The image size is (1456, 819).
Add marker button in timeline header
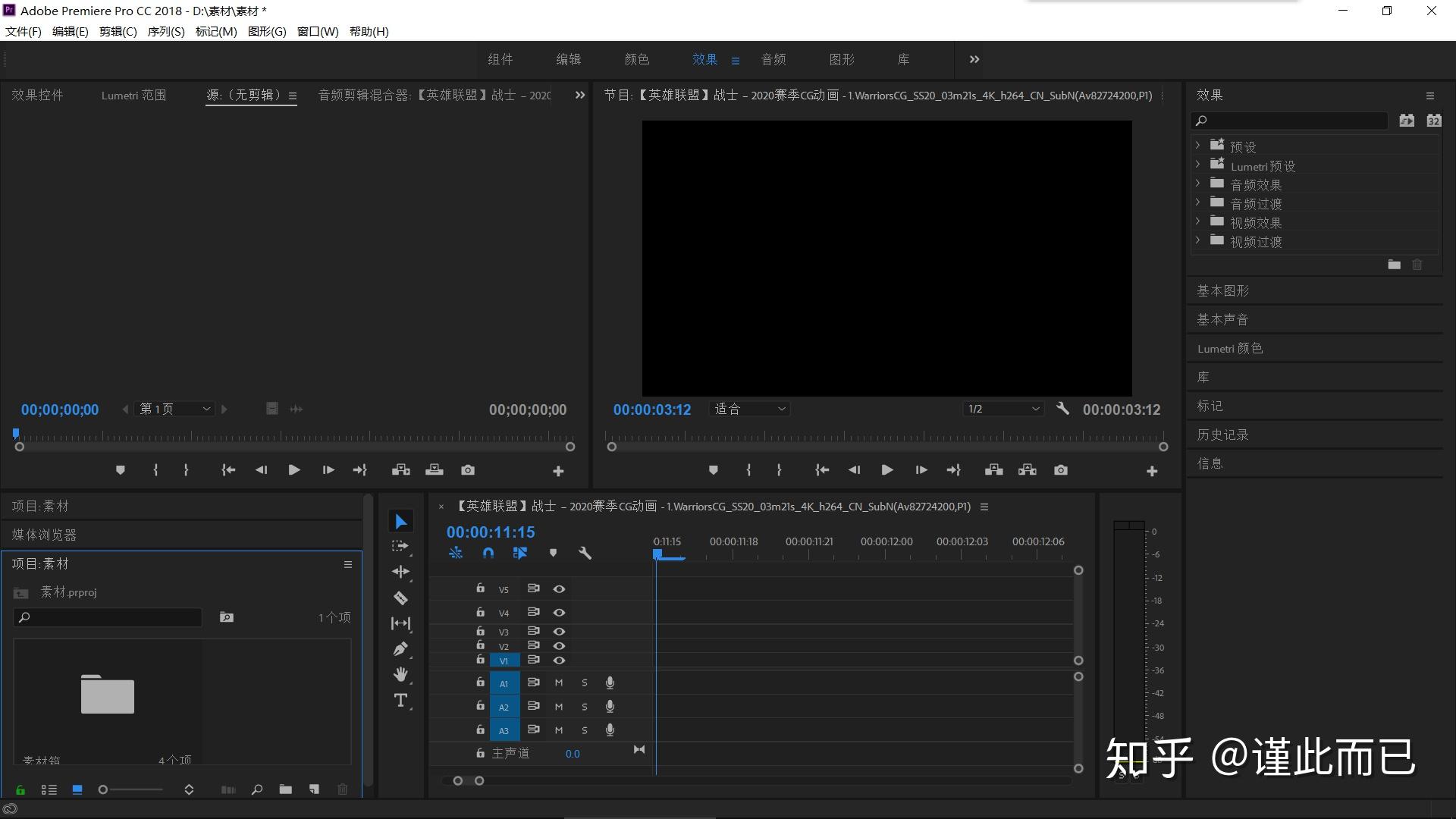(x=553, y=553)
